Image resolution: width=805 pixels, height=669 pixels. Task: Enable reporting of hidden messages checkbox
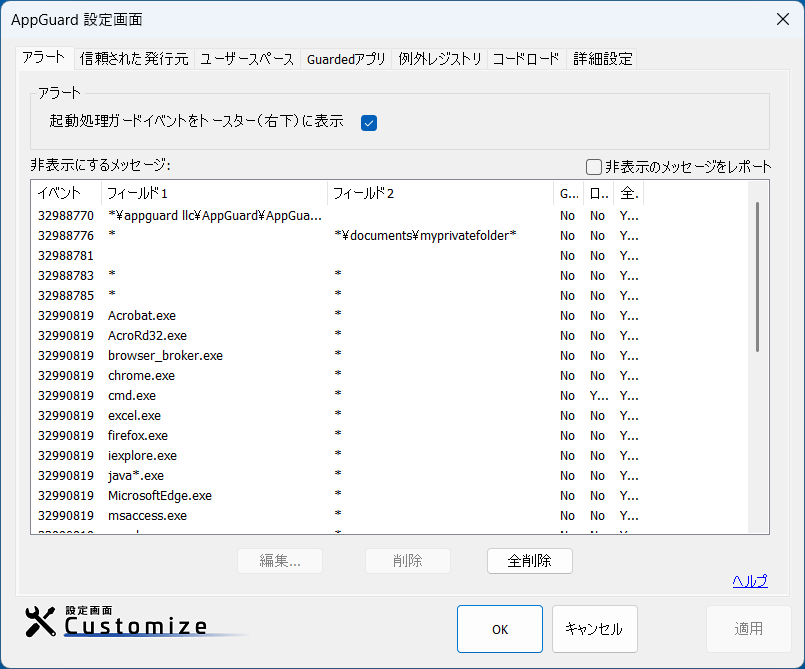tap(594, 167)
